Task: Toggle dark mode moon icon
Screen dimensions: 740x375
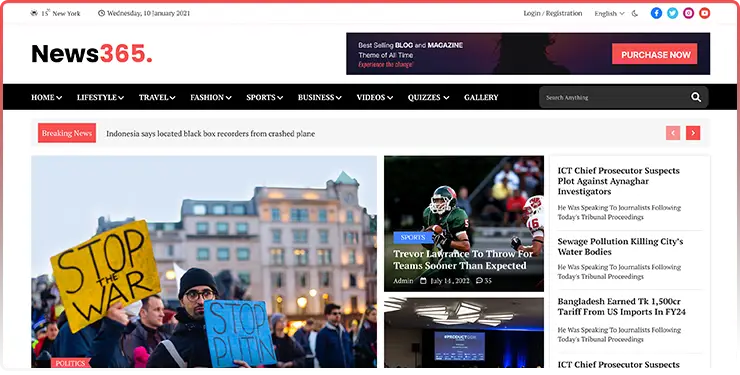Action: [x=635, y=14]
